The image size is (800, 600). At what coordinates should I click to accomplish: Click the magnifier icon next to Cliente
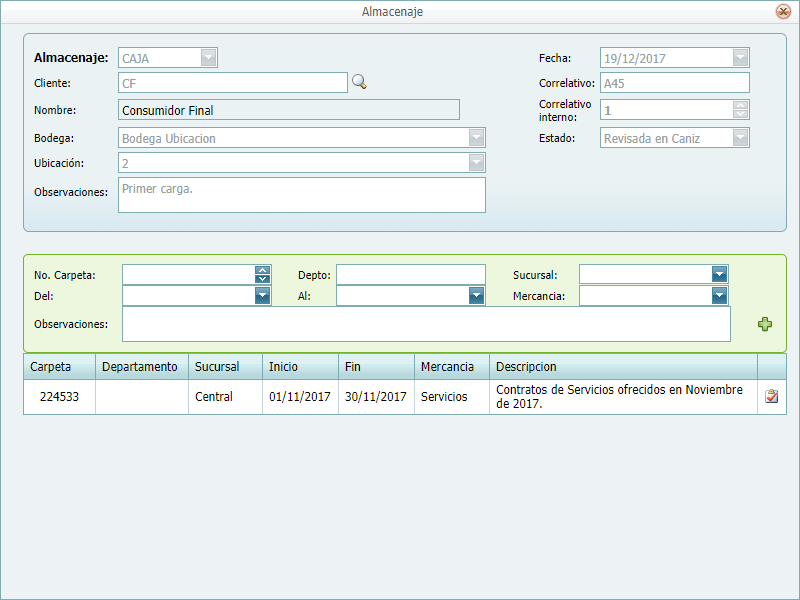[x=359, y=83]
